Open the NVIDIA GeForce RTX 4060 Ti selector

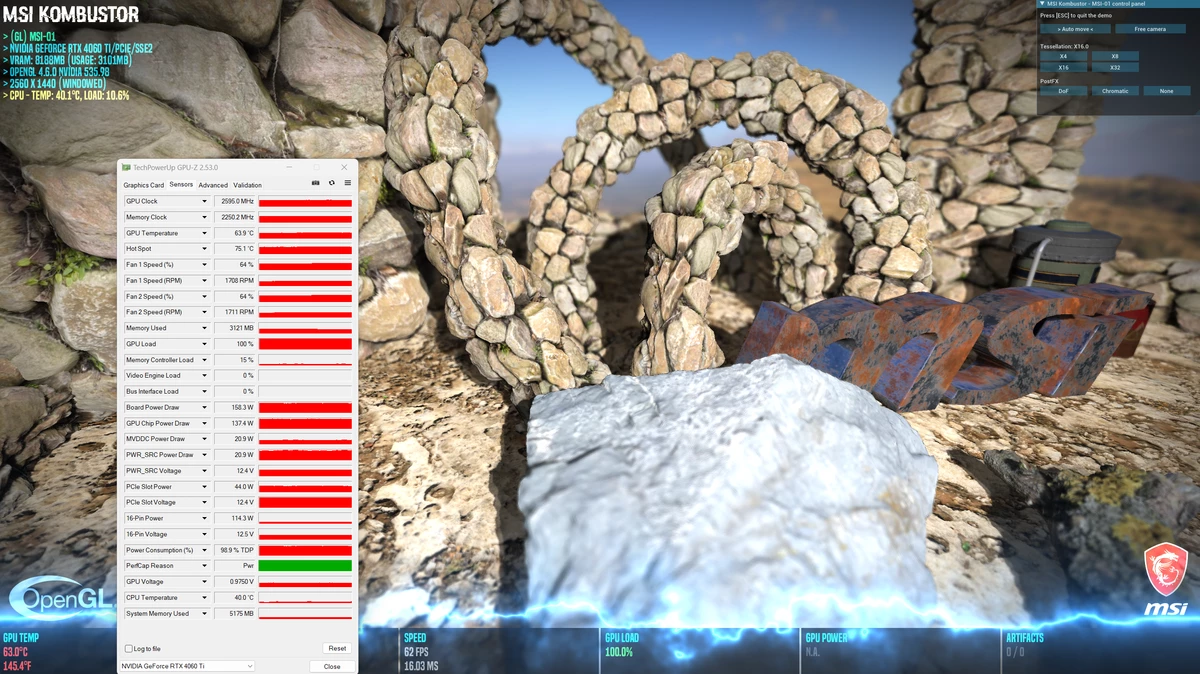tap(187, 666)
